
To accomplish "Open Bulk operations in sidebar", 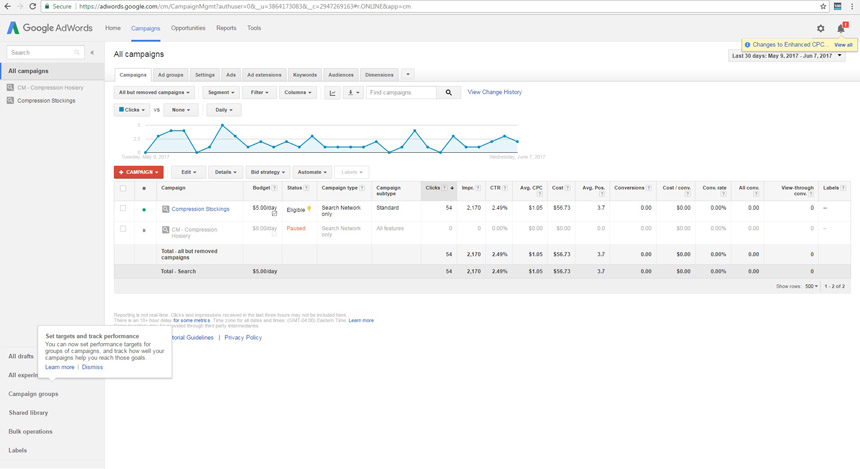I will (x=30, y=432).
